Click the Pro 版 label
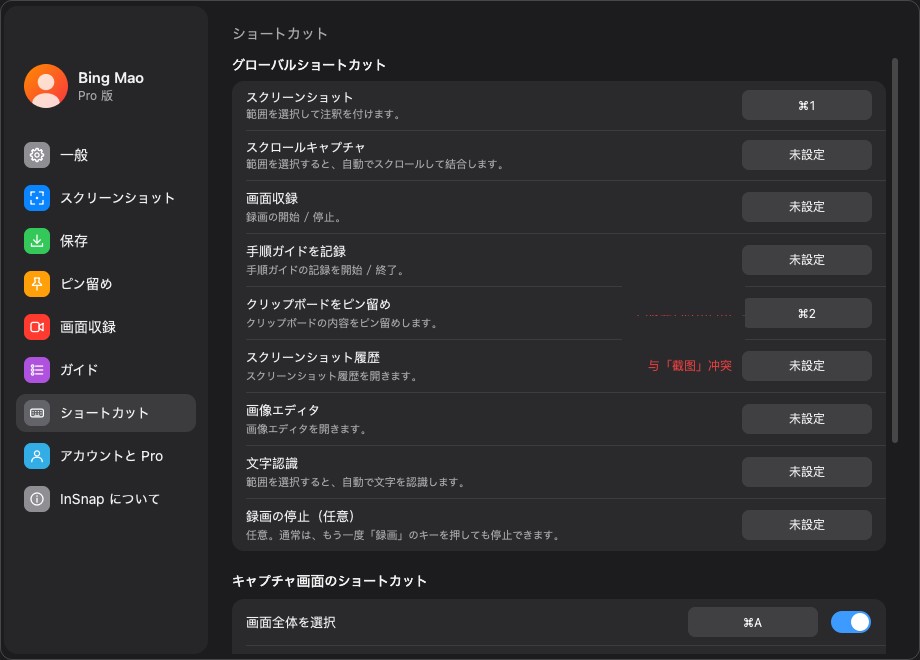Screen dimensions: 920x660 point(96,96)
